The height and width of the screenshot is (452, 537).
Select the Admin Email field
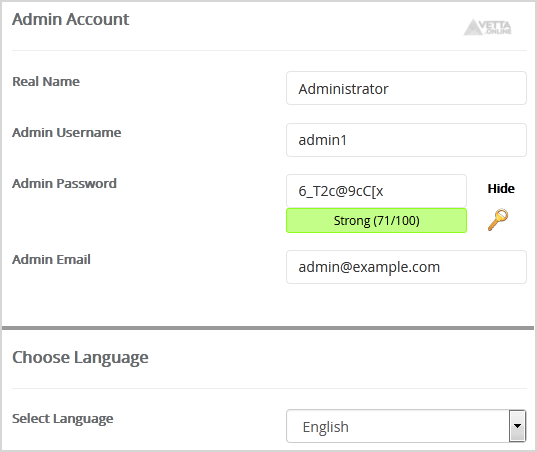pyautogui.click(x=406, y=267)
